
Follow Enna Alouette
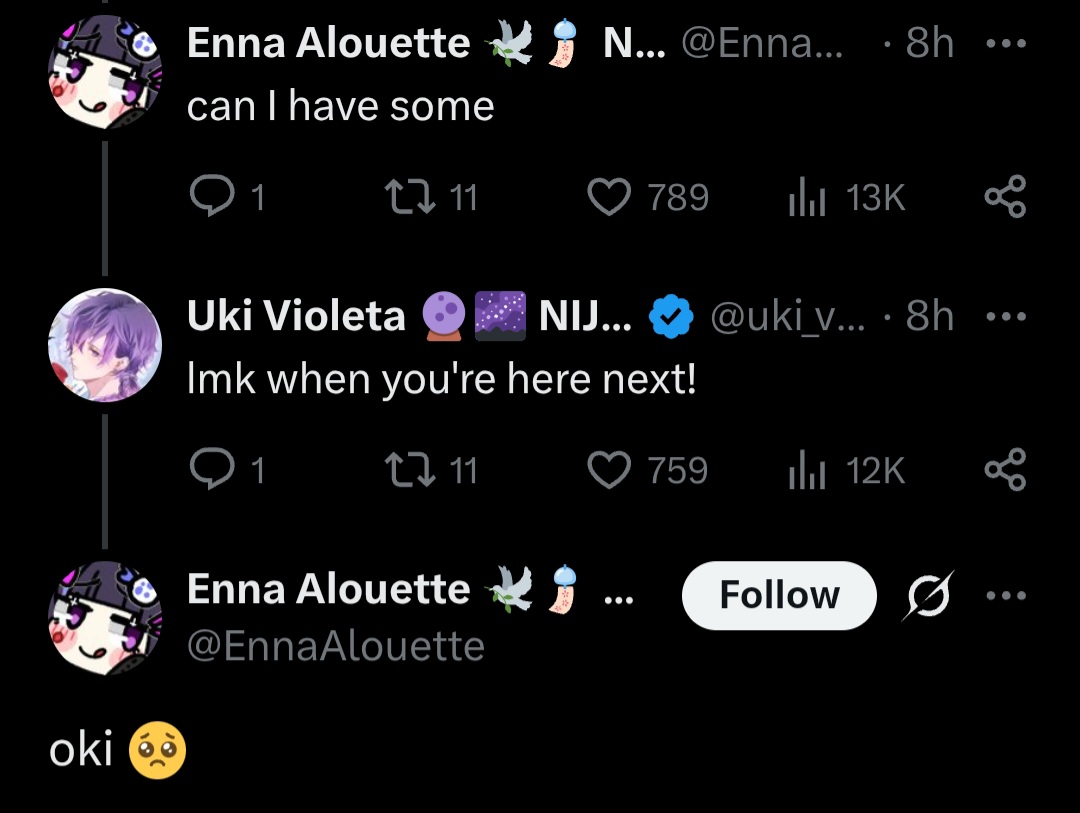779,596
